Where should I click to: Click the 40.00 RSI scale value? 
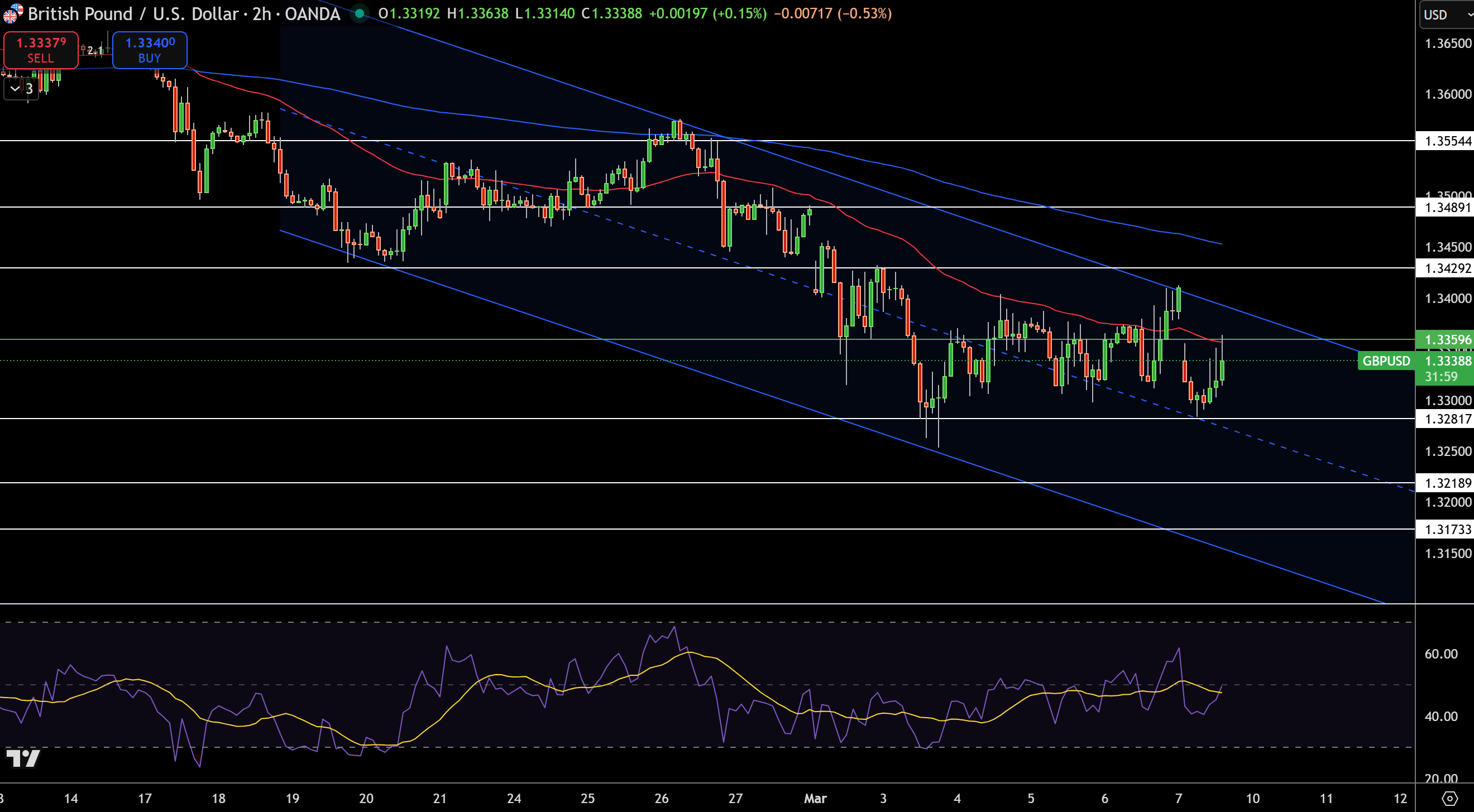[1441, 716]
